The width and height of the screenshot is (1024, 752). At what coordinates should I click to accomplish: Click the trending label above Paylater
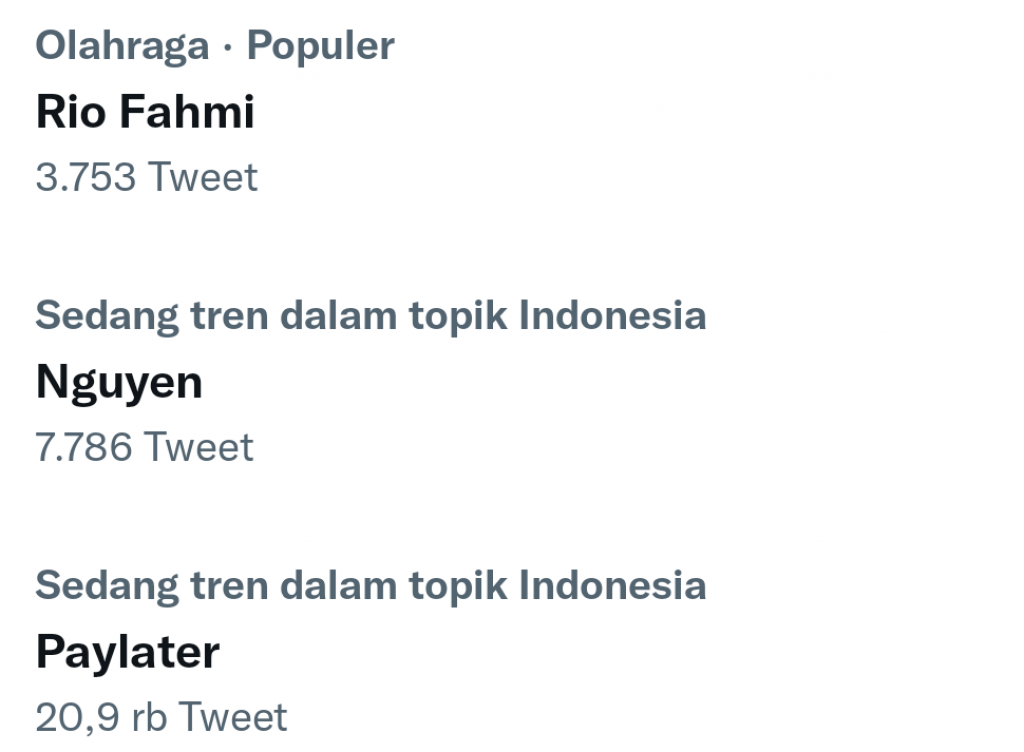click(x=370, y=586)
